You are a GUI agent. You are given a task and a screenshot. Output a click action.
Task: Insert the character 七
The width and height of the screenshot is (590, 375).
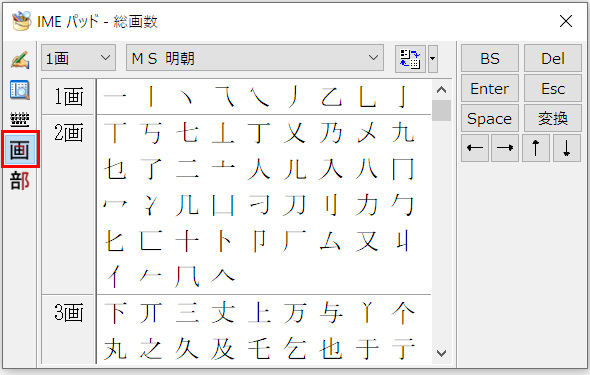[187, 132]
